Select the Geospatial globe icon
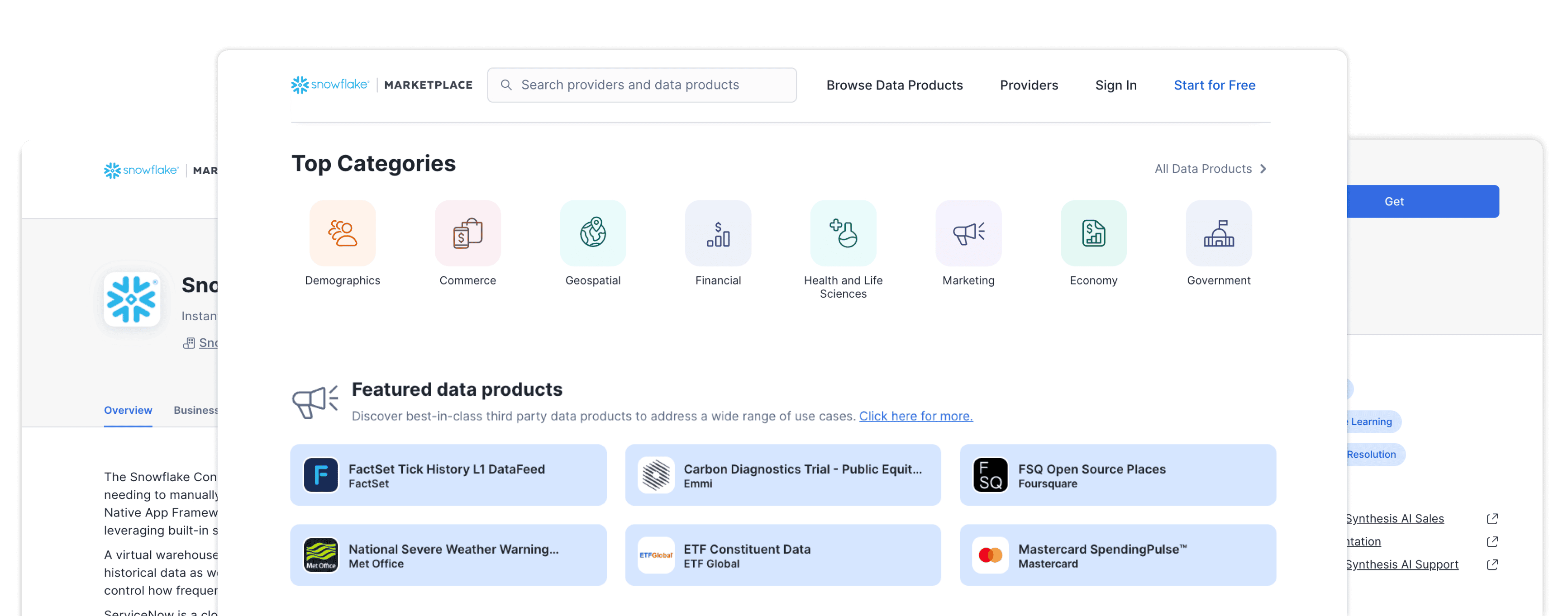 pyautogui.click(x=593, y=233)
